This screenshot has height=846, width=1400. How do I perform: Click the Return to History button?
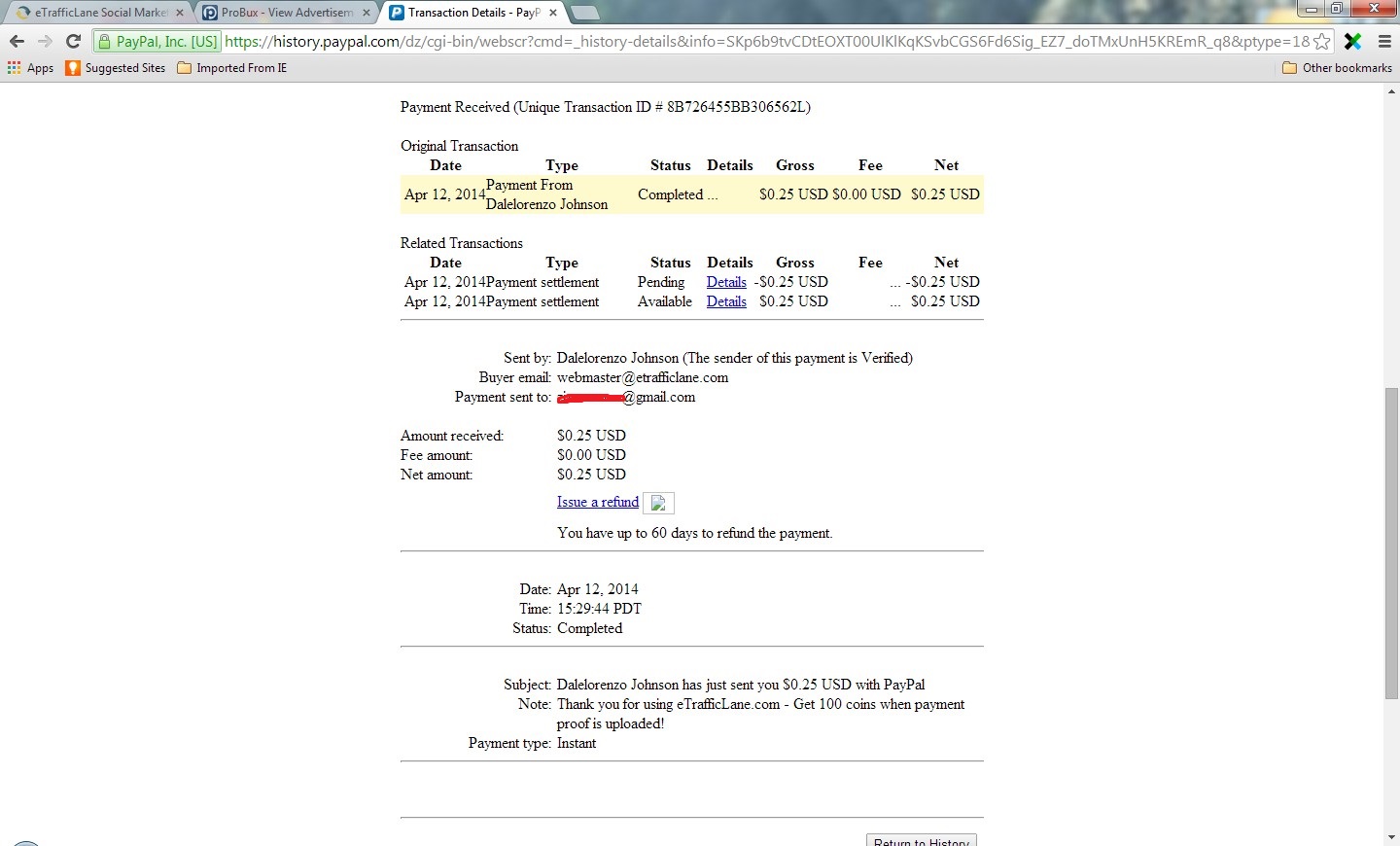pyautogui.click(x=922, y=840)
